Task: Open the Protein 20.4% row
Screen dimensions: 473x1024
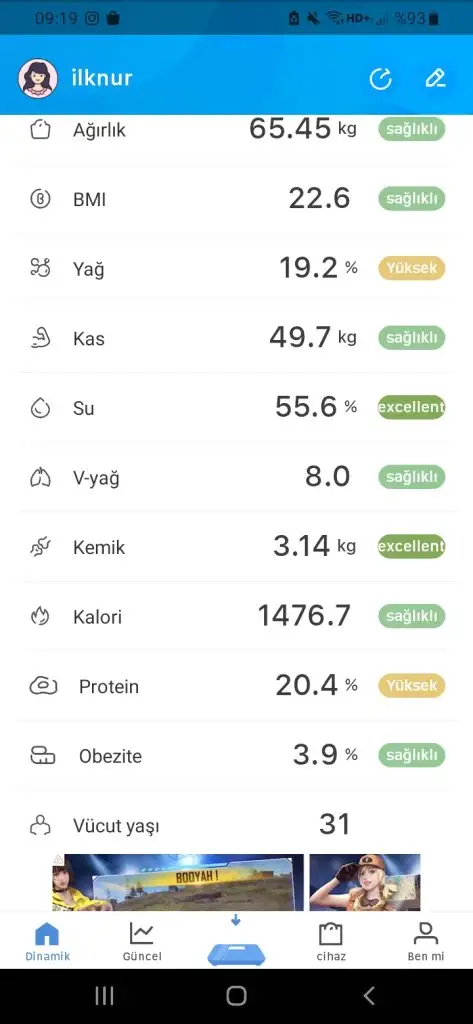Action: point(236,686)
